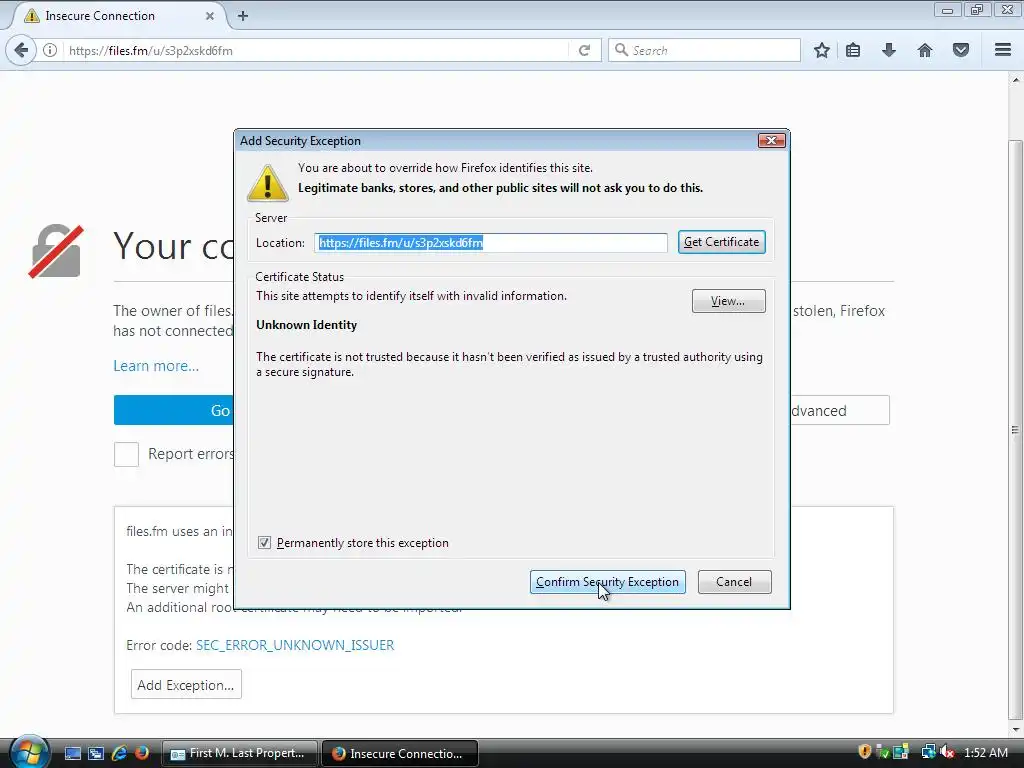
Task: Confirm Security Exception
Action: pyautogui.click(x=607, y=582)
